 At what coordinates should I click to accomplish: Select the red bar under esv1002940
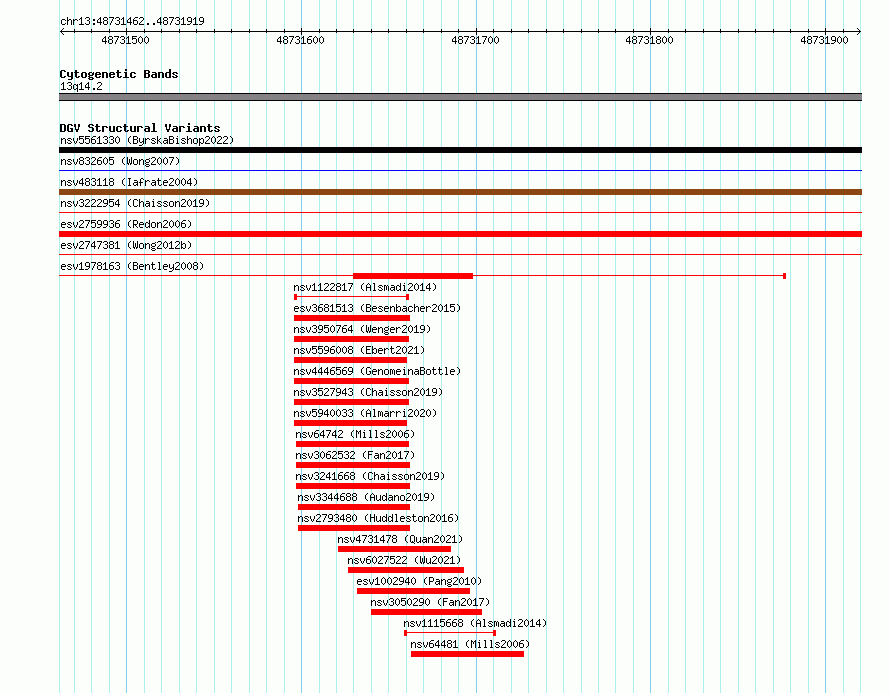point(413,591)
